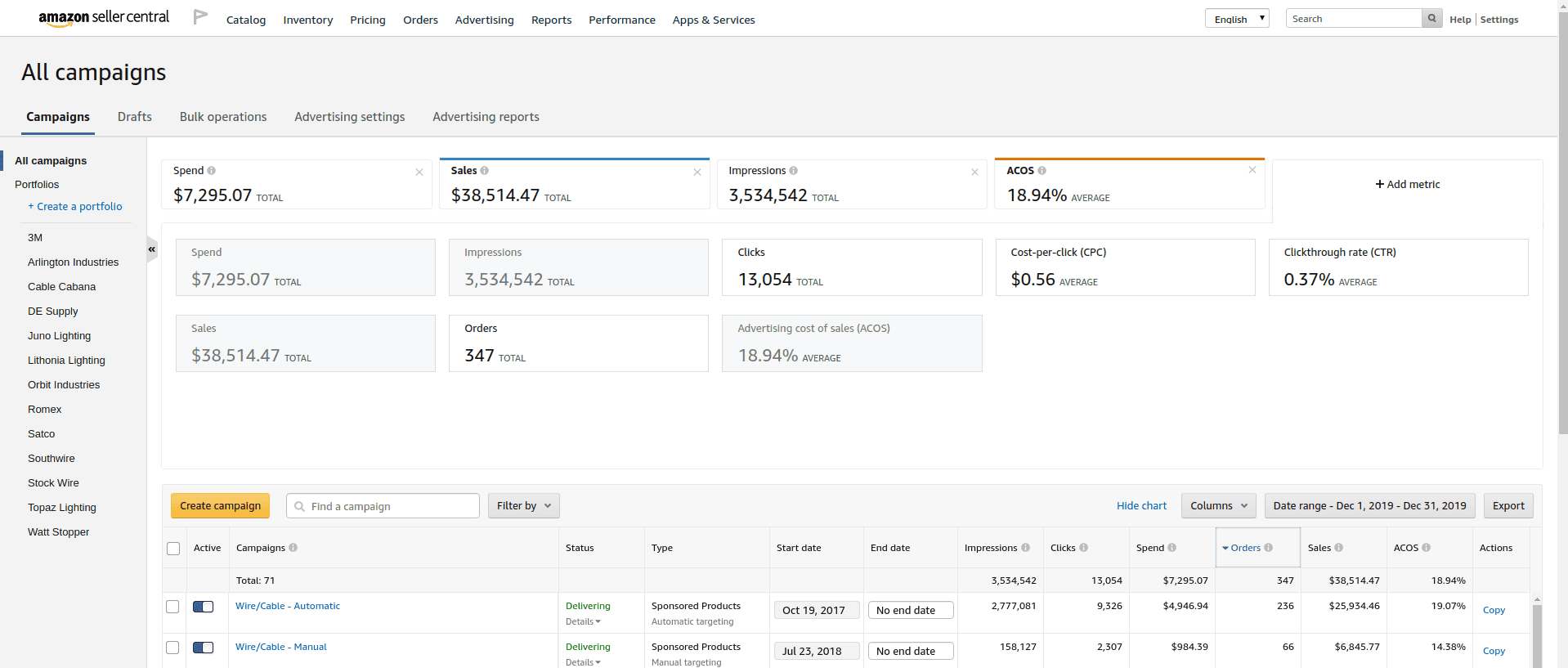Viewport: 1568px width, 668px height.
Task: Open the Lithonia Lighting portfolio
Action: click(x=66, y=361)
